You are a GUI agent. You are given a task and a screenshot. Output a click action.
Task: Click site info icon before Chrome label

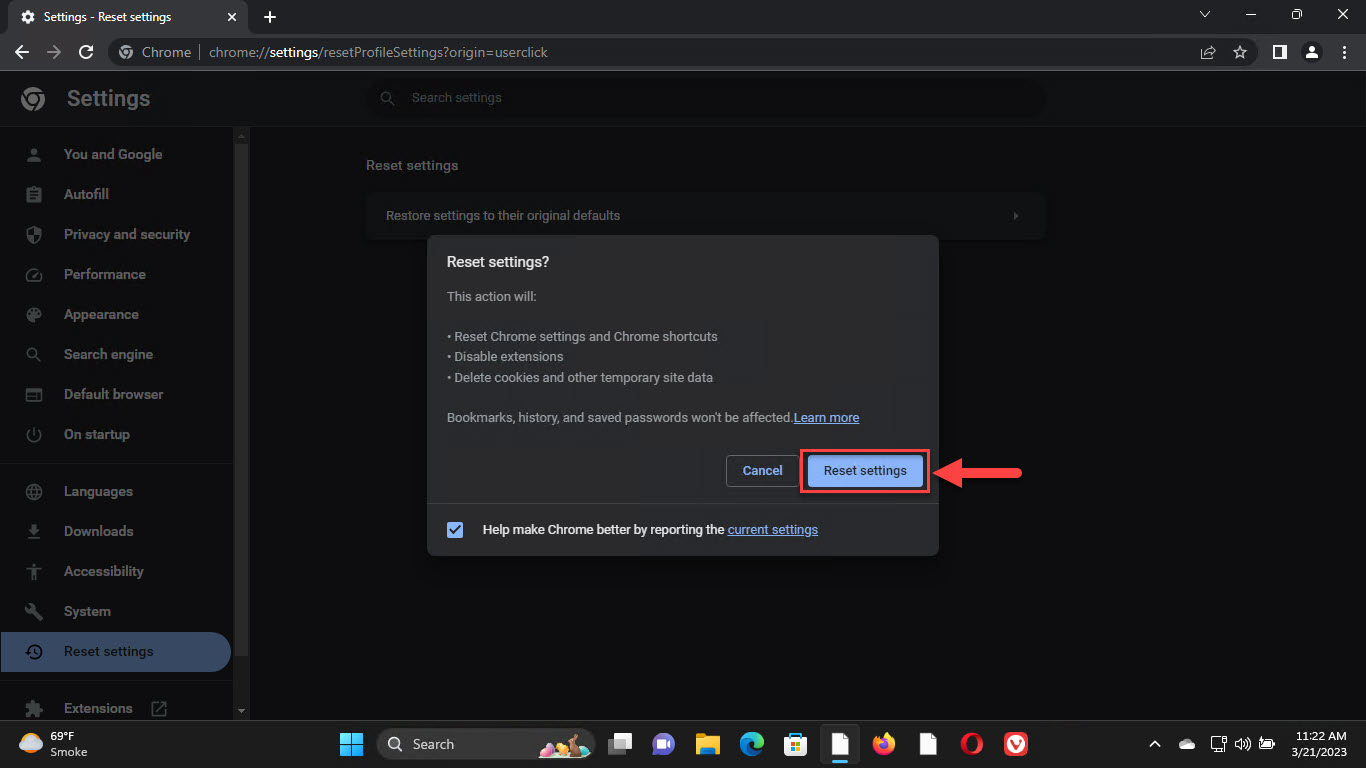pyautogui.click(x=126, y=52)
